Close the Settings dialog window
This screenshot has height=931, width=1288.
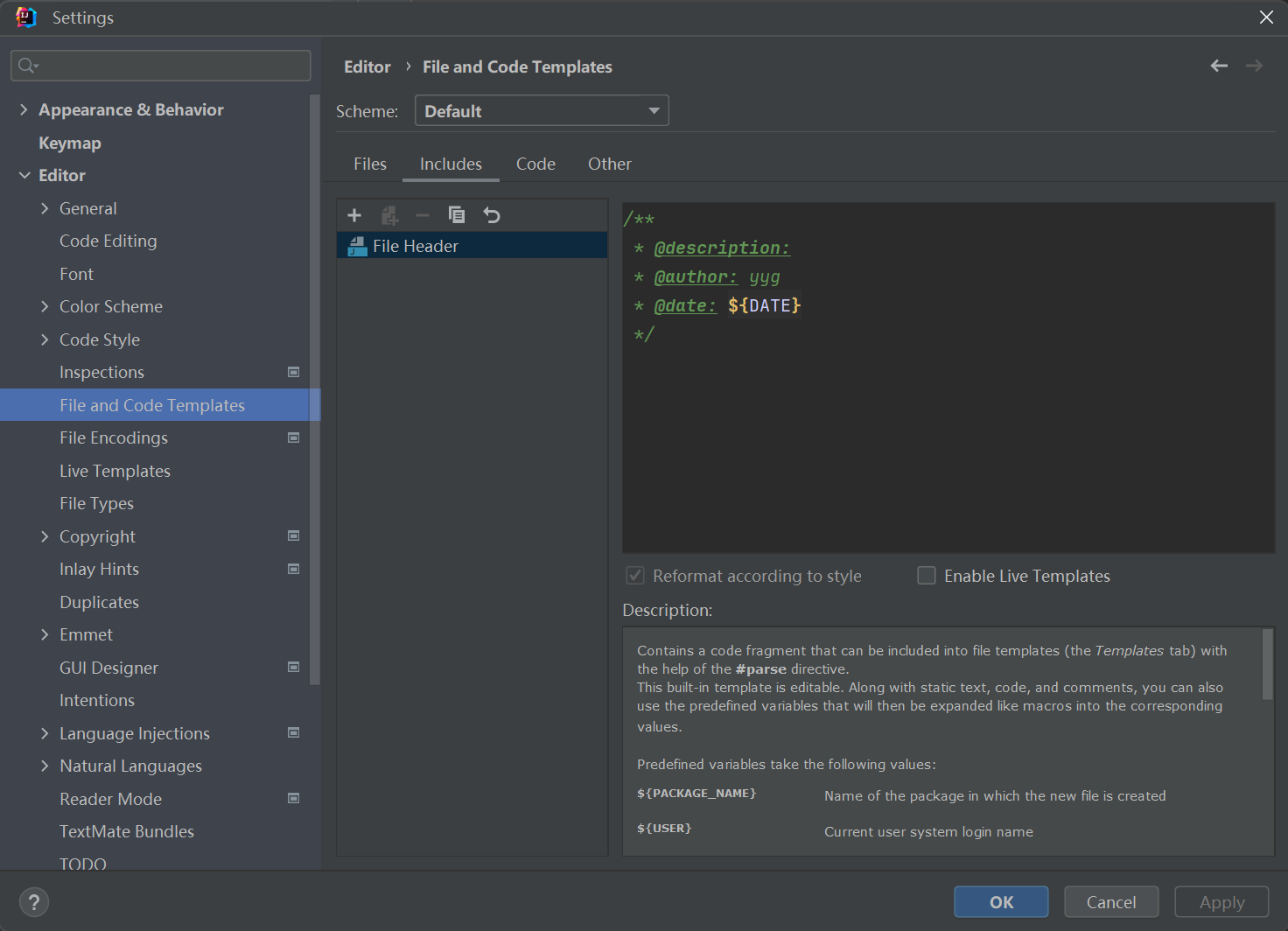point(1266,17)
